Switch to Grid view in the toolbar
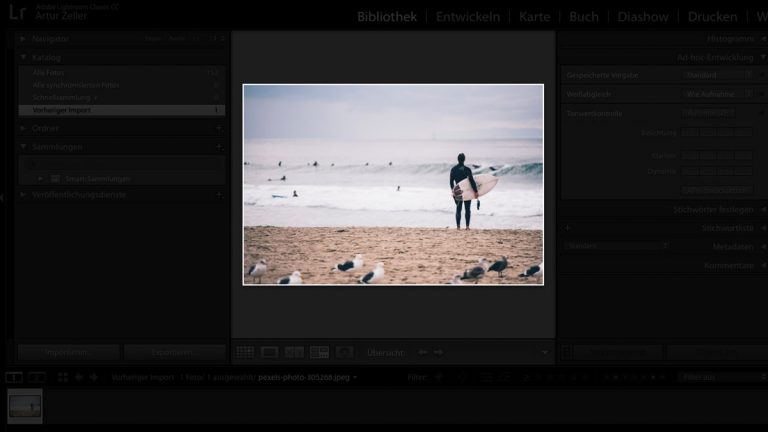 pos(245,352)
